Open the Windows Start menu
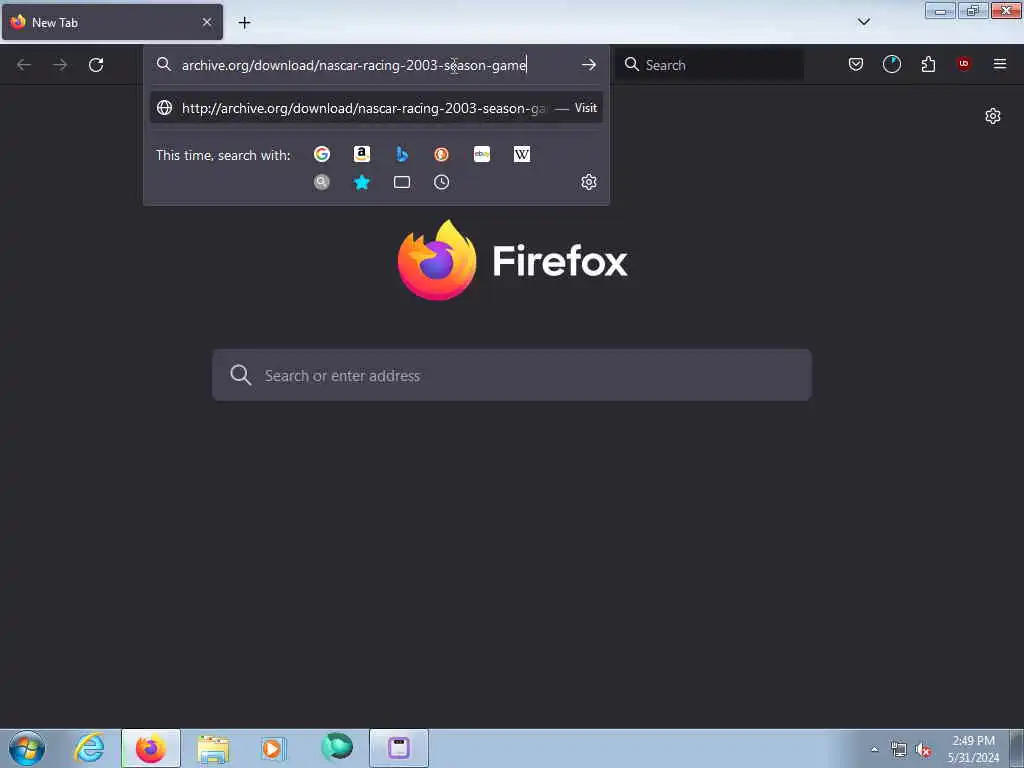1024x768 pixels. (27, 748)
